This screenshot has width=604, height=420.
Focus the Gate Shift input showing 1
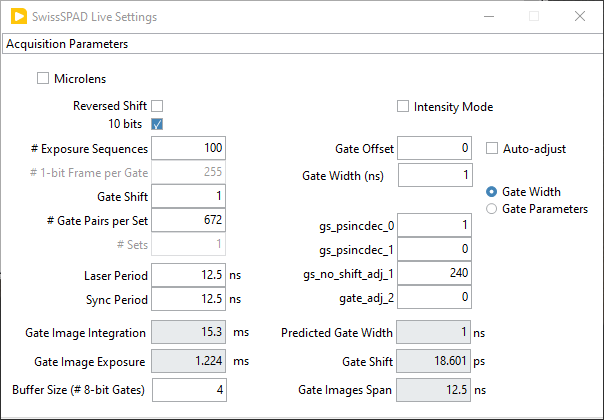[188, 196]
